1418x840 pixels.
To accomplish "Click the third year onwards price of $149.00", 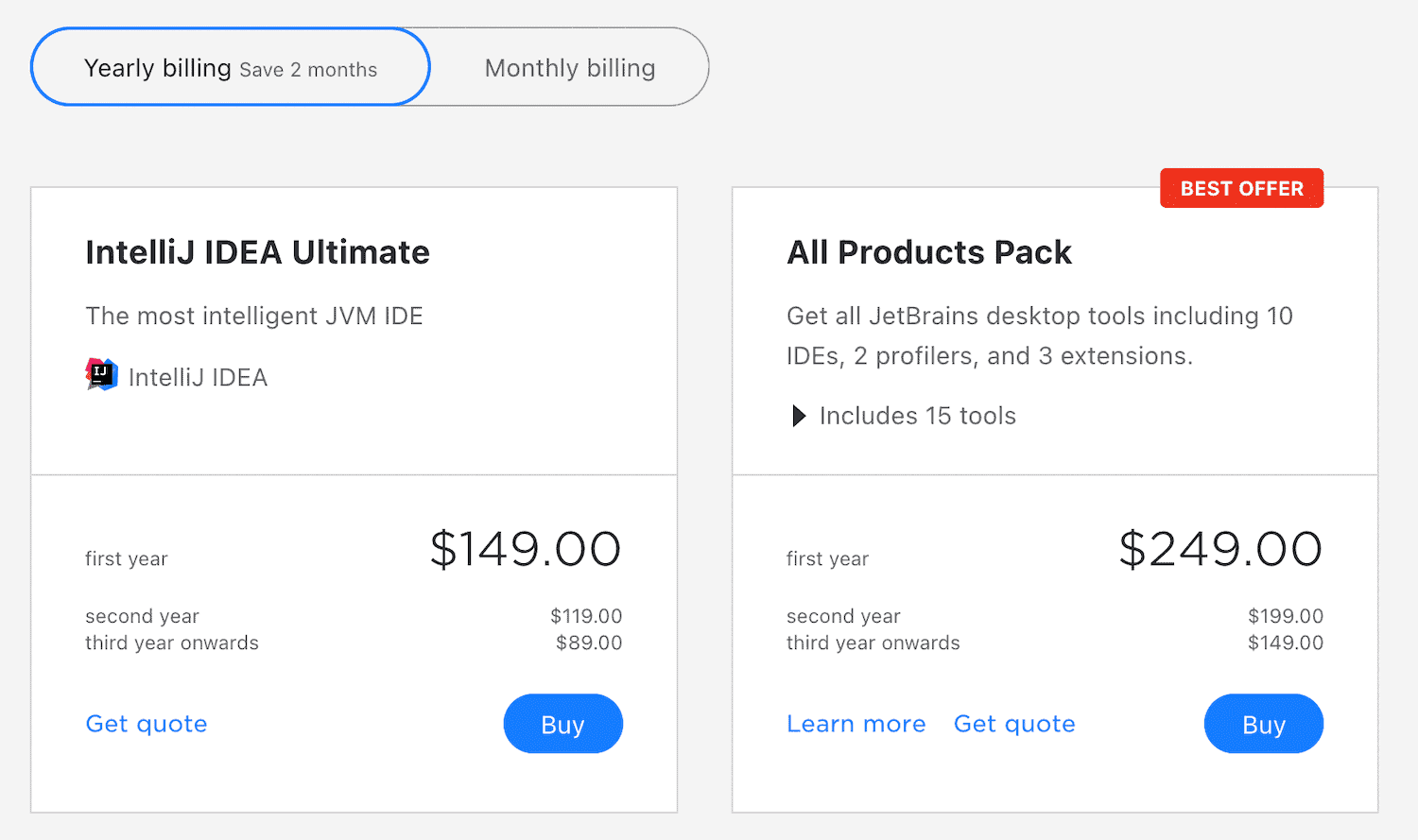I will (1286, 643).
